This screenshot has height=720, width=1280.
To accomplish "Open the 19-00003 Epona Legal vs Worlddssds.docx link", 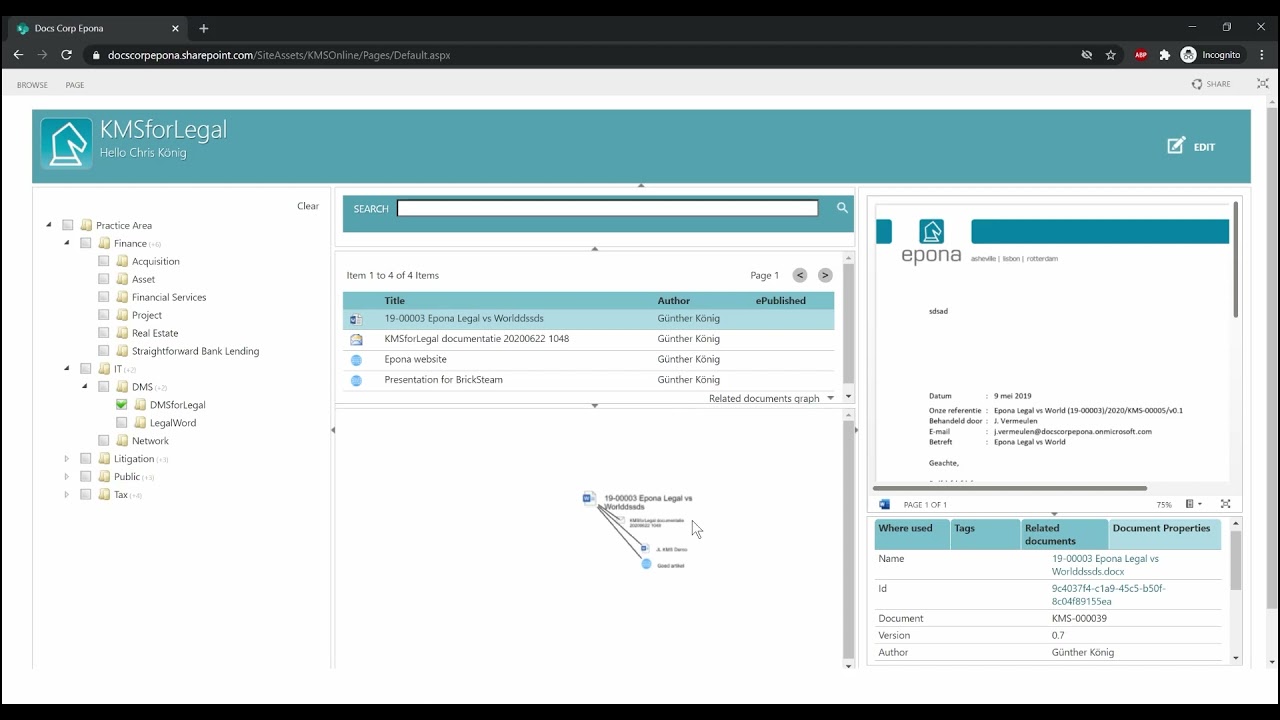I will [1105, 565].
